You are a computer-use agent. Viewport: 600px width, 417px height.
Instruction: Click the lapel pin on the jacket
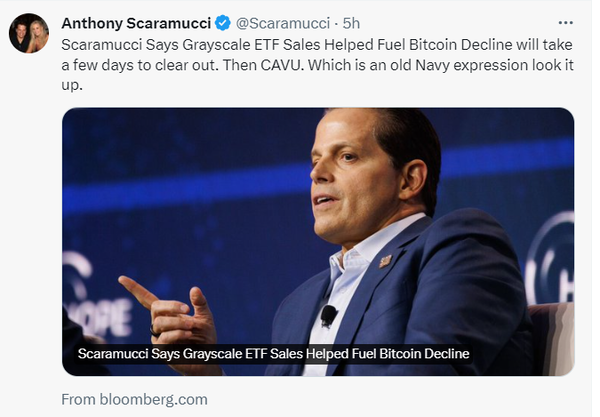(384, 261)
